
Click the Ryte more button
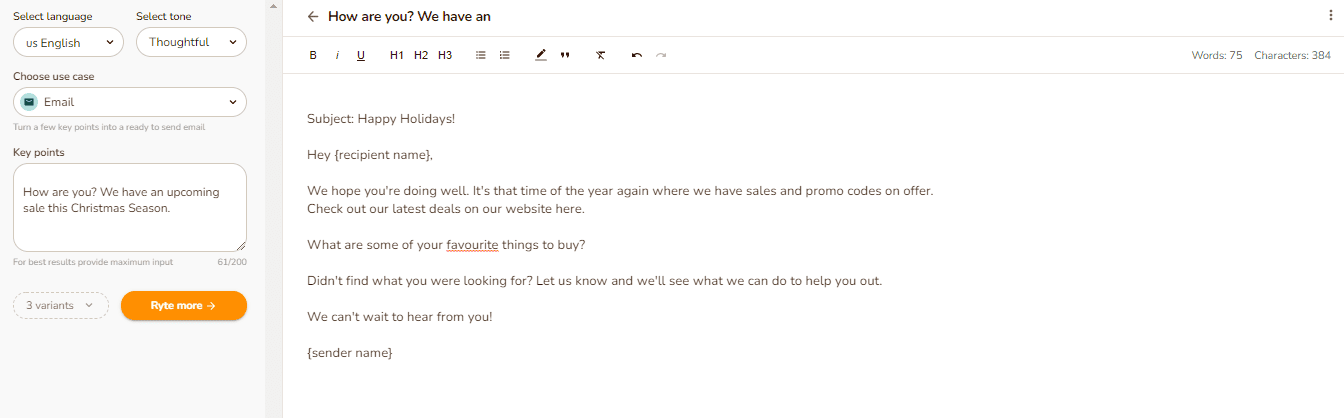tap(184, 305)
